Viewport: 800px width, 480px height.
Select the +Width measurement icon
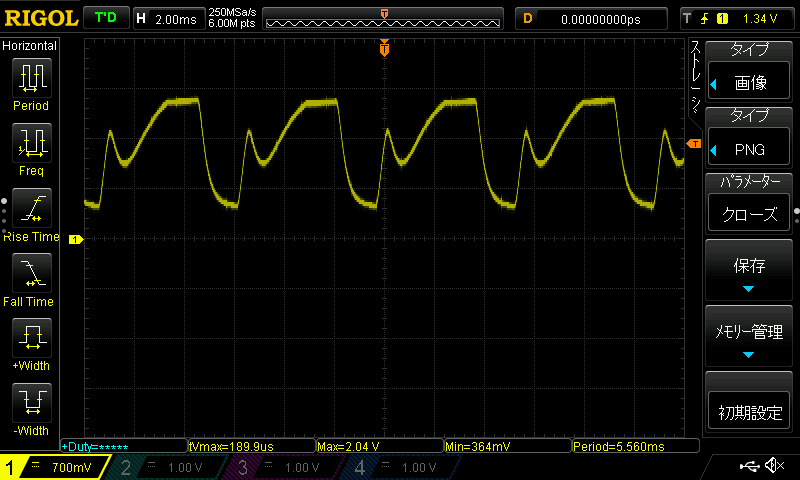[x=30, y=337]
